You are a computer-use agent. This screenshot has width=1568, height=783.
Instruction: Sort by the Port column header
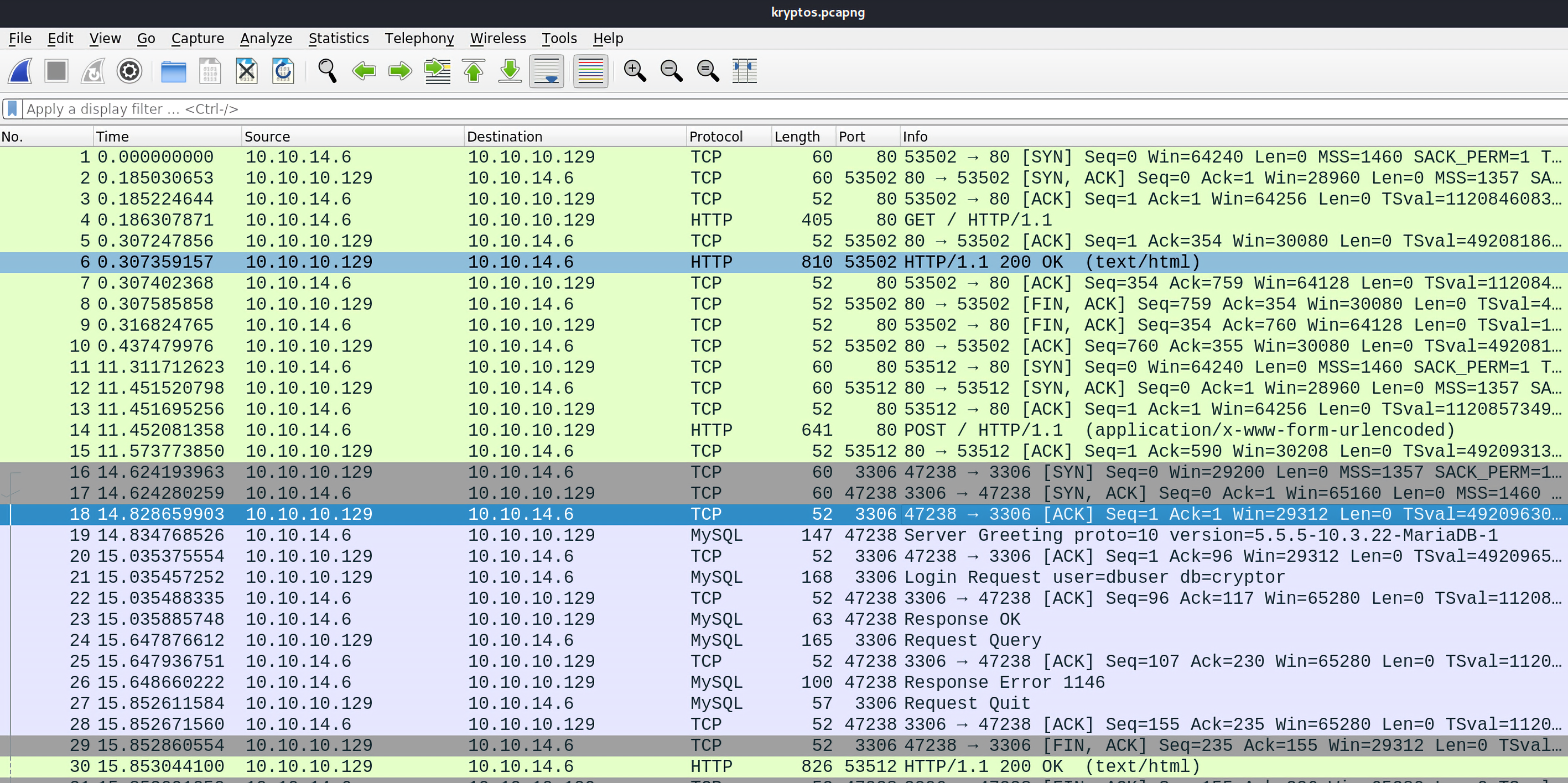868,136
